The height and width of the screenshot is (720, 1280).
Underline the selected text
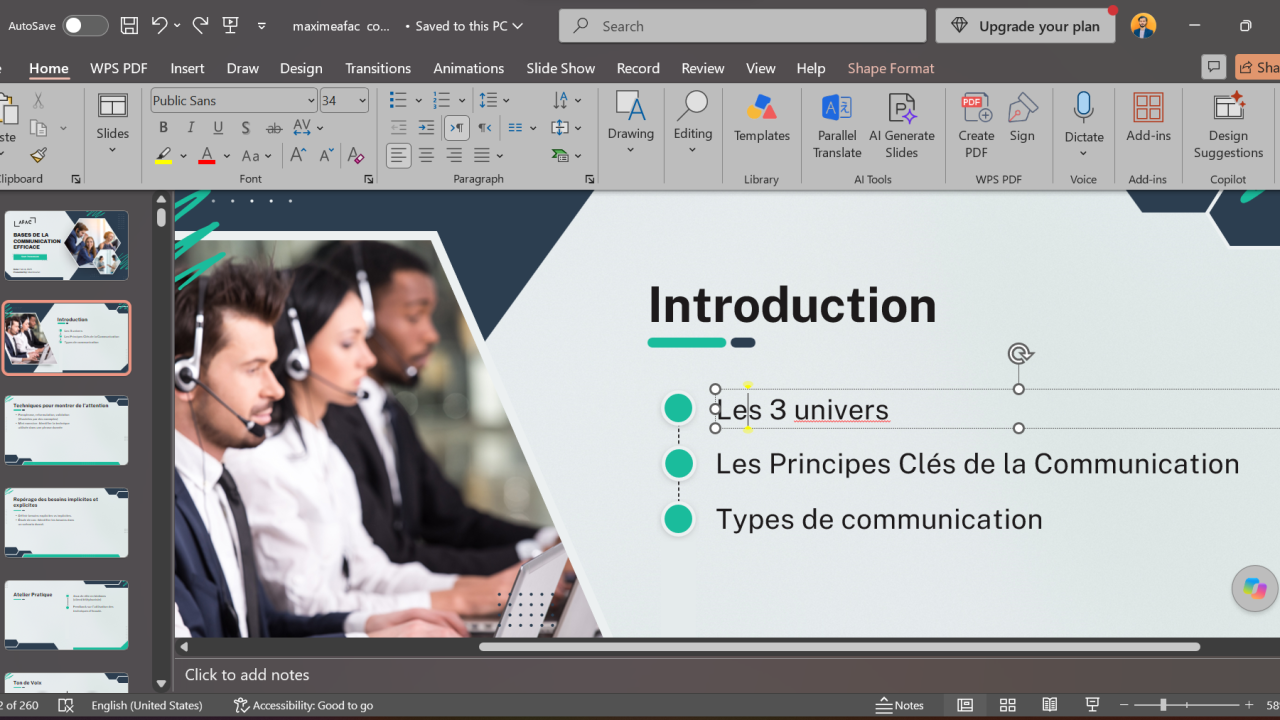[217, 128]
